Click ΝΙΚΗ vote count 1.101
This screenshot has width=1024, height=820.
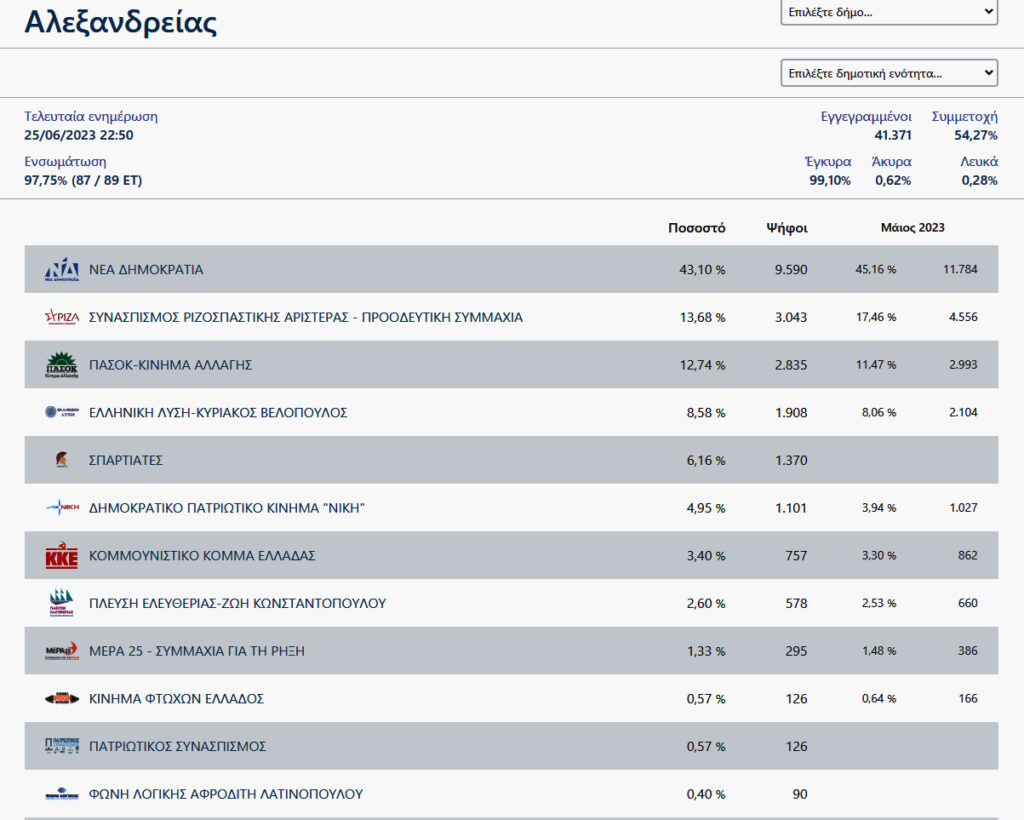pos(791,508)
